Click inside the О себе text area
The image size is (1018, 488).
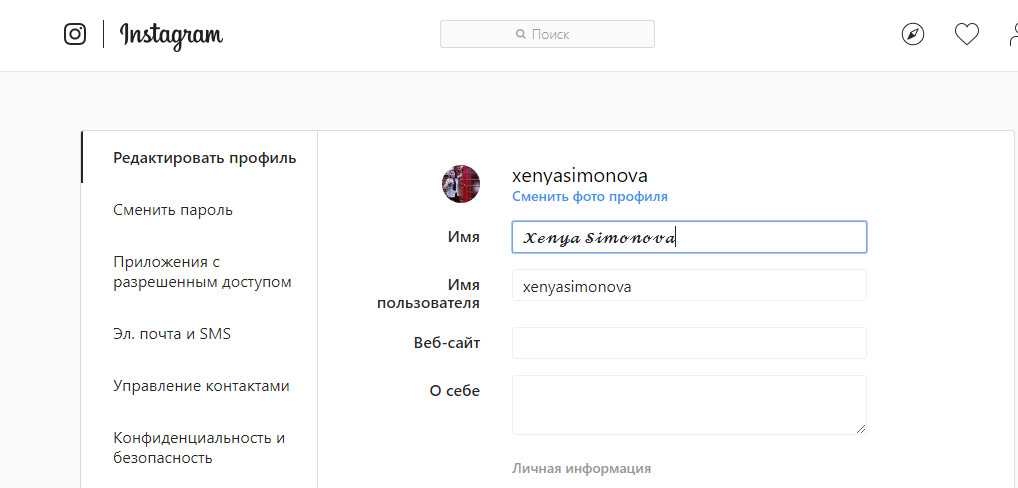[x=688, y=404]
